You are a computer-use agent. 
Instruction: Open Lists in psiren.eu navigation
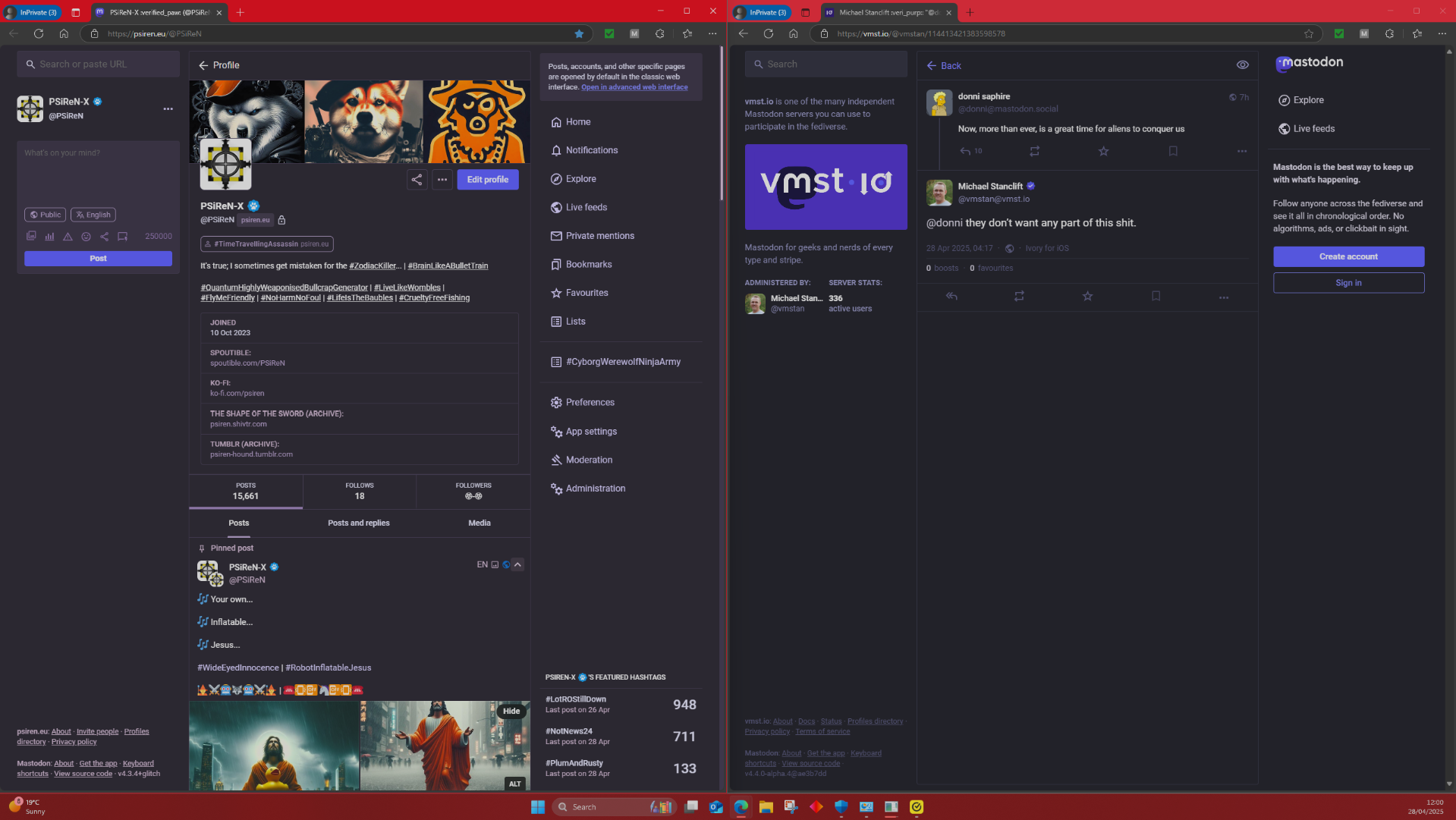click(568, 322)
